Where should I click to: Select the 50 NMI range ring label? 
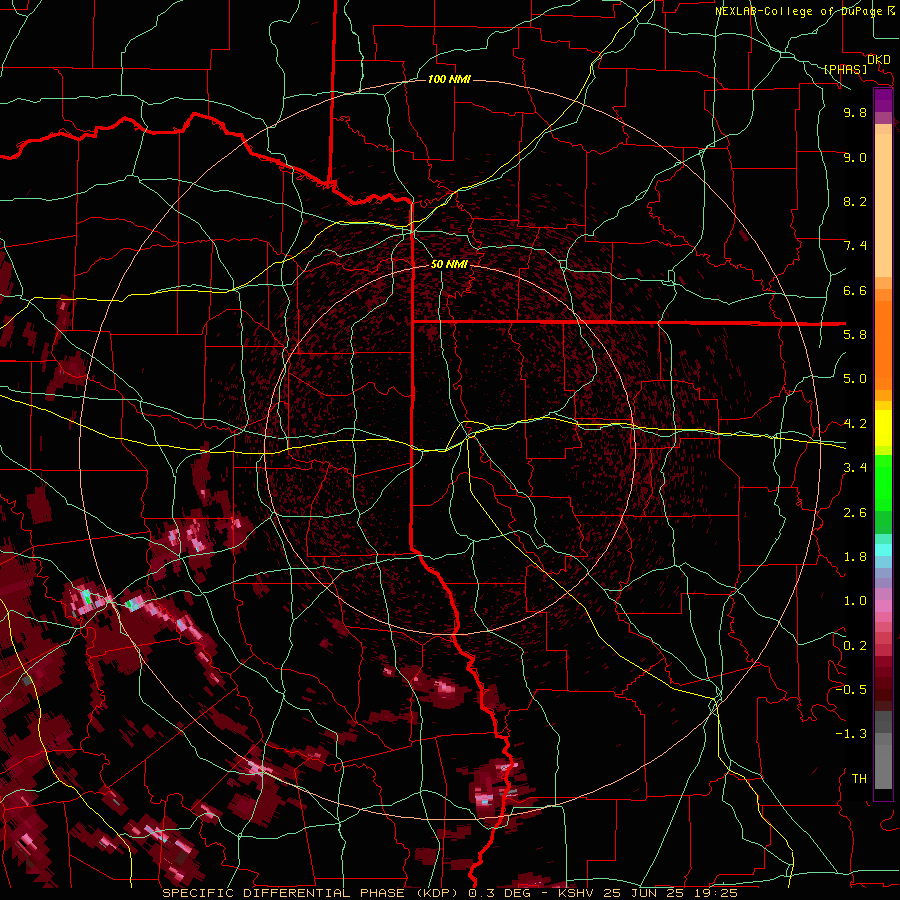[449, 264]
